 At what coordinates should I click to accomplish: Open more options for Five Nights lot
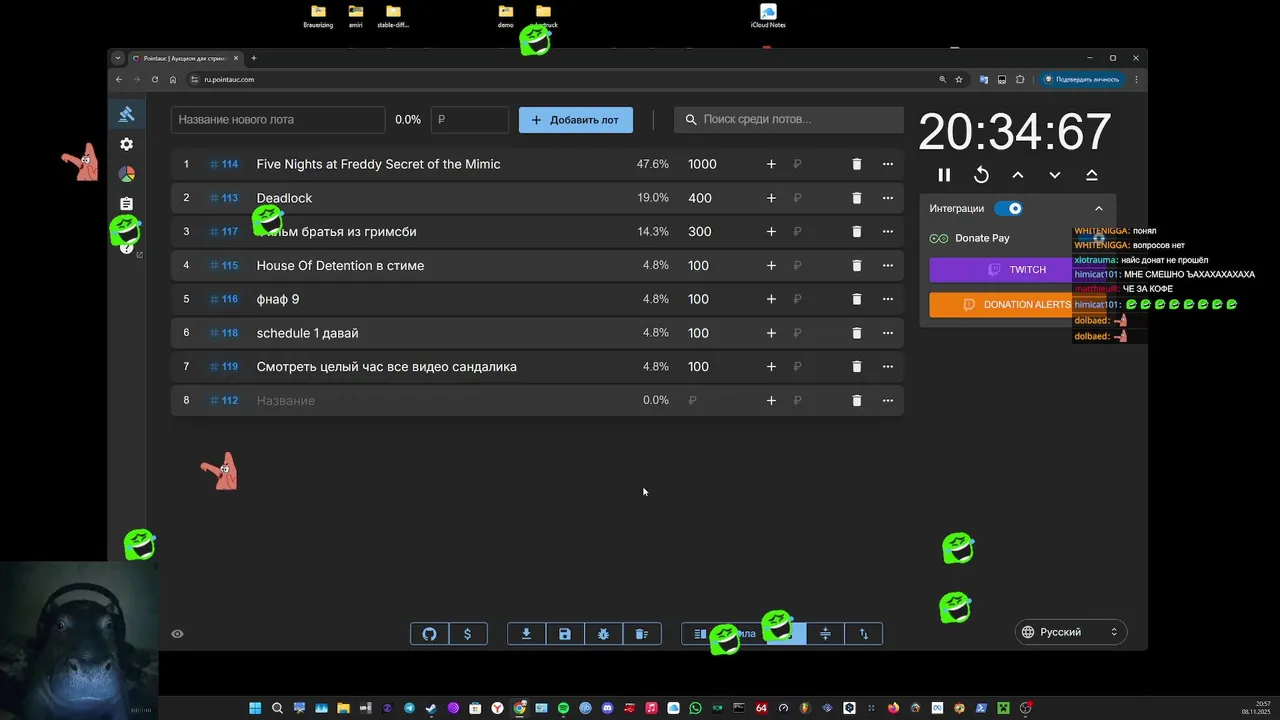pos(888,164)
